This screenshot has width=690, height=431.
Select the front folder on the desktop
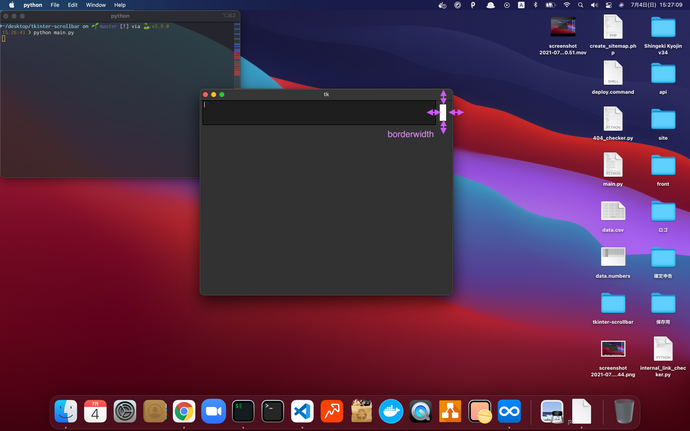point(663,170)
